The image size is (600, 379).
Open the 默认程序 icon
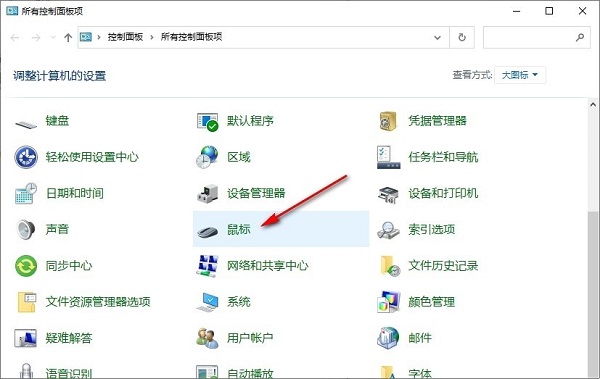tap(207, 122)
